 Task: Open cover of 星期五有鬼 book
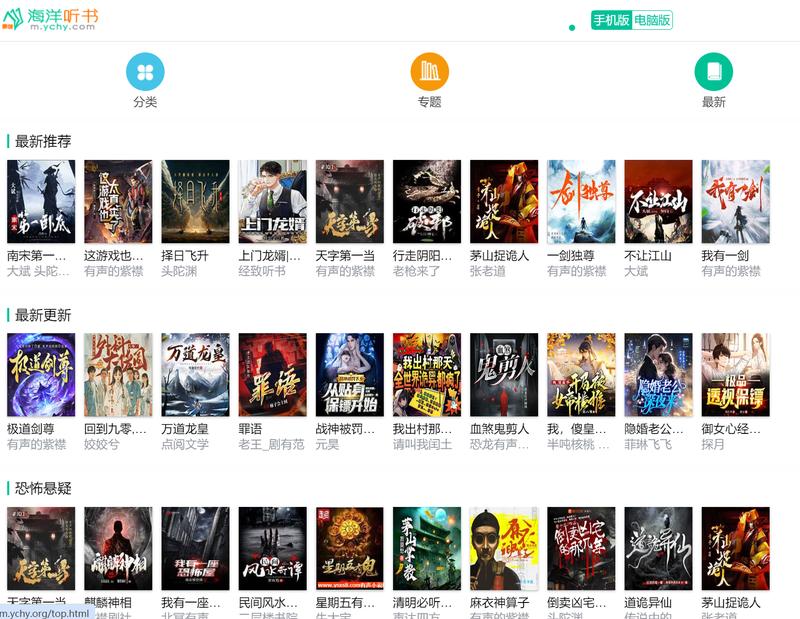point(349,549)
